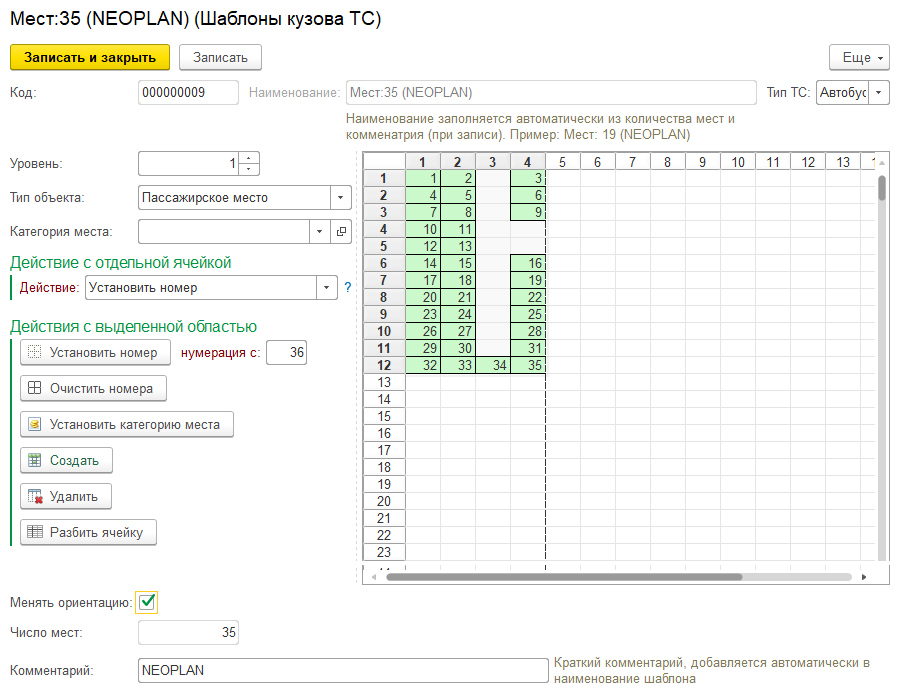Open the 'Еще' menu
Image resolution: width=904 pixels, height=699 pixels.
(859, 58)
